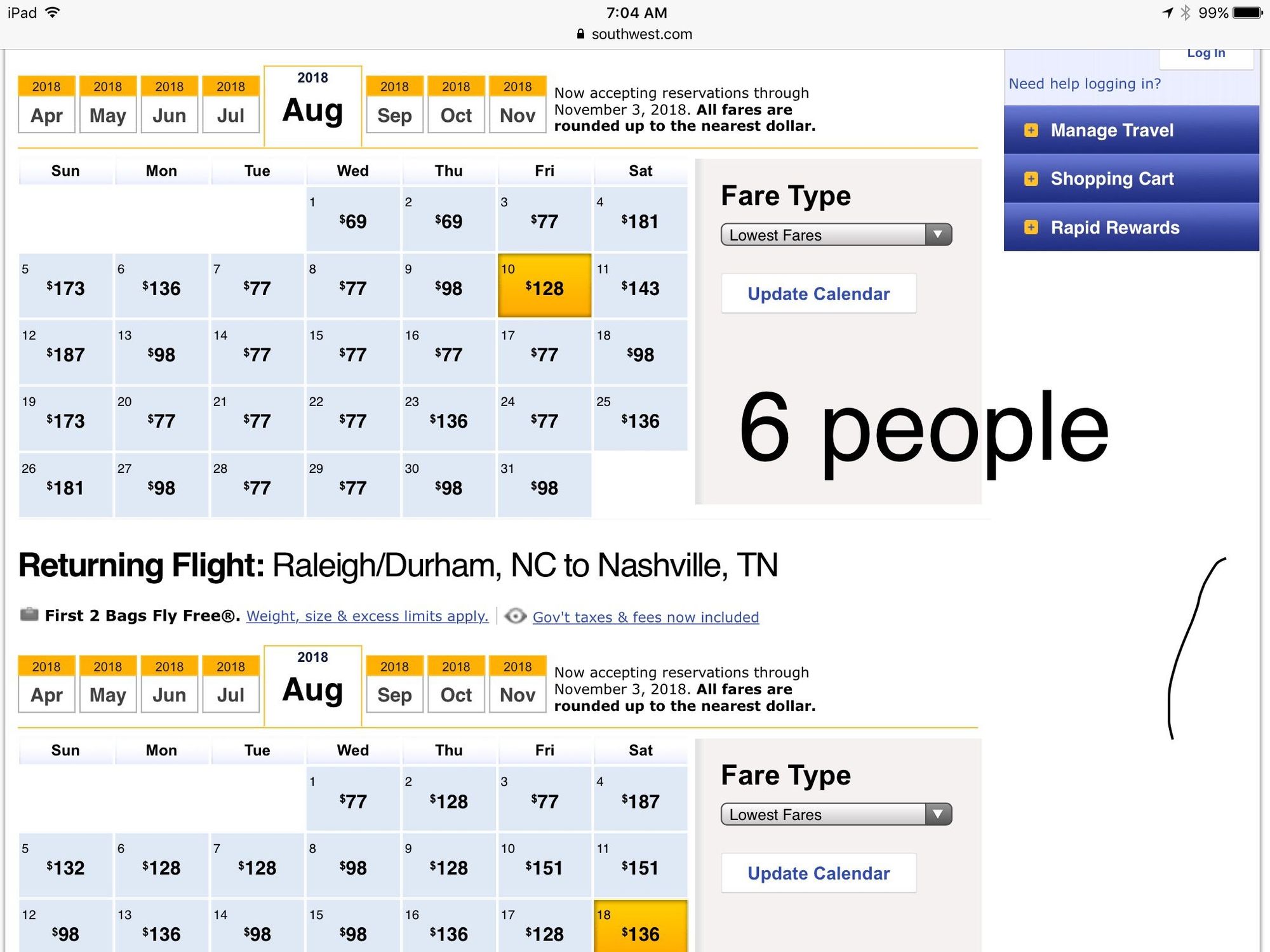
Task: Tap the lock icon beside southwest.com
Action: point(580,34)
